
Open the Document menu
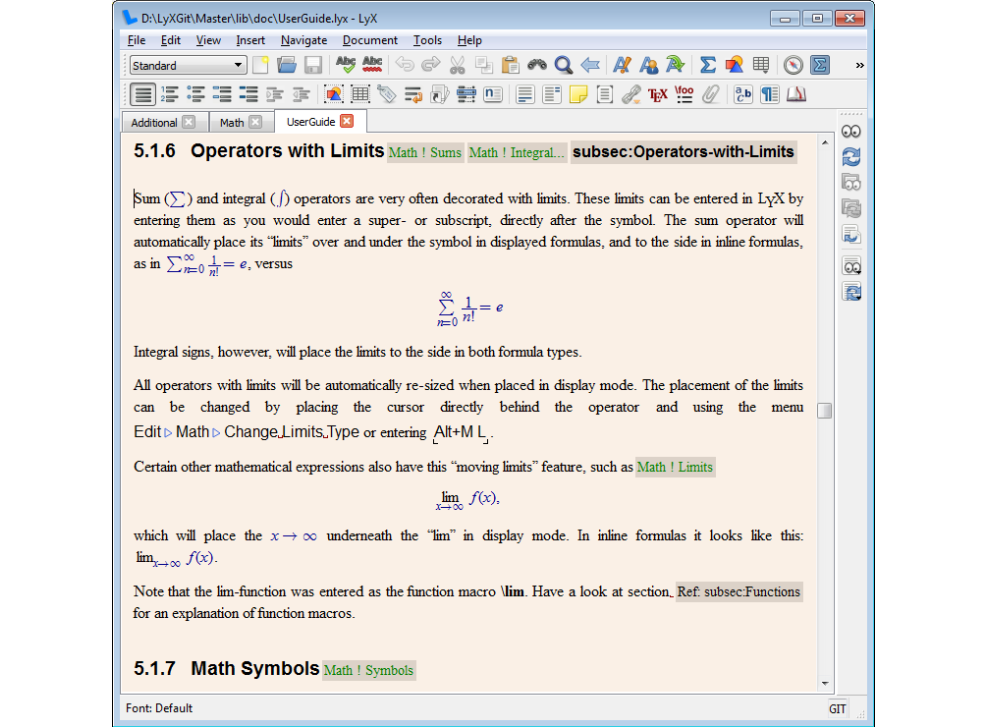pyautogui.click(x=370, y=40)
